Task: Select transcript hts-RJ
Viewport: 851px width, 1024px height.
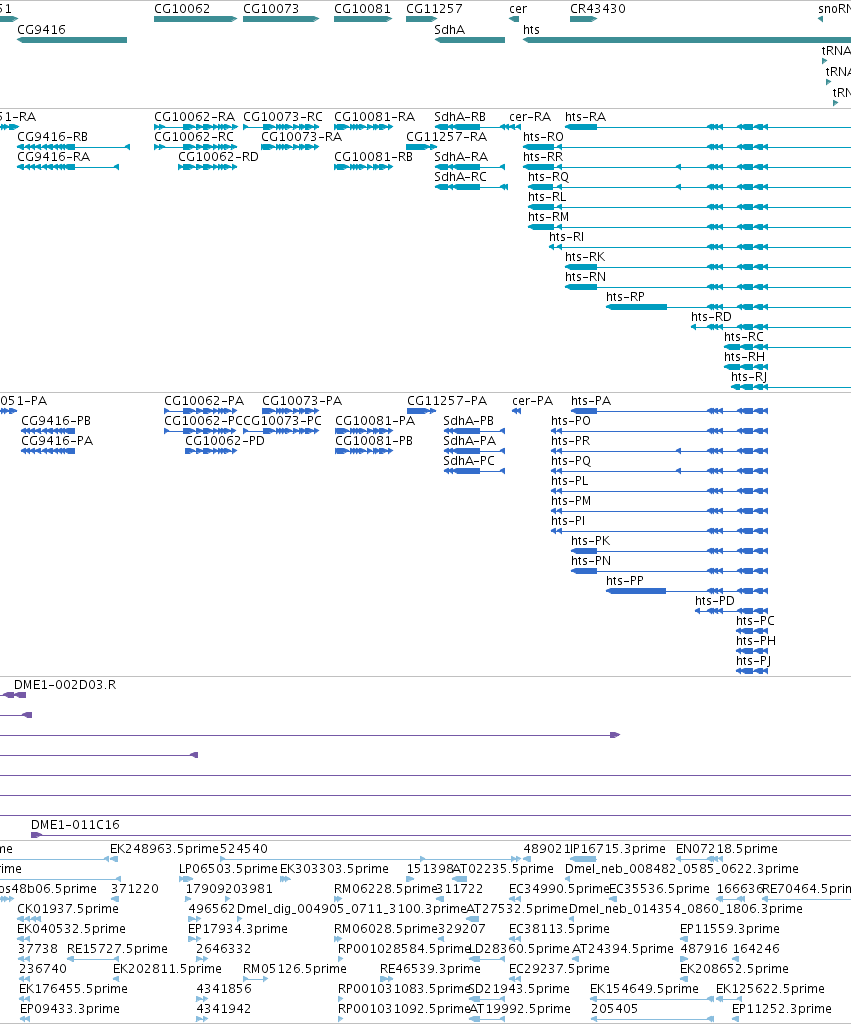Action: pos(791,387)
